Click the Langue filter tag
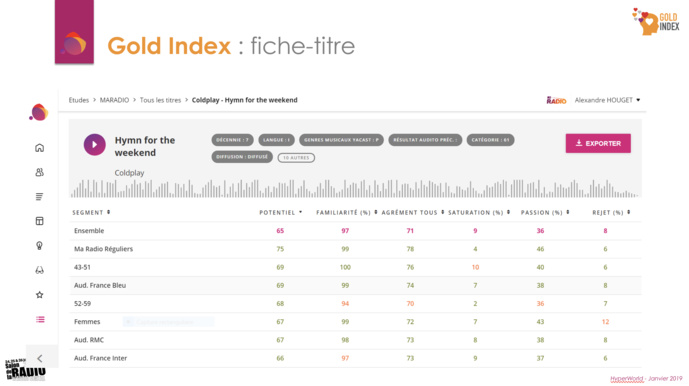This screenshot has width=689, height=386. click(x=276, y=140)
